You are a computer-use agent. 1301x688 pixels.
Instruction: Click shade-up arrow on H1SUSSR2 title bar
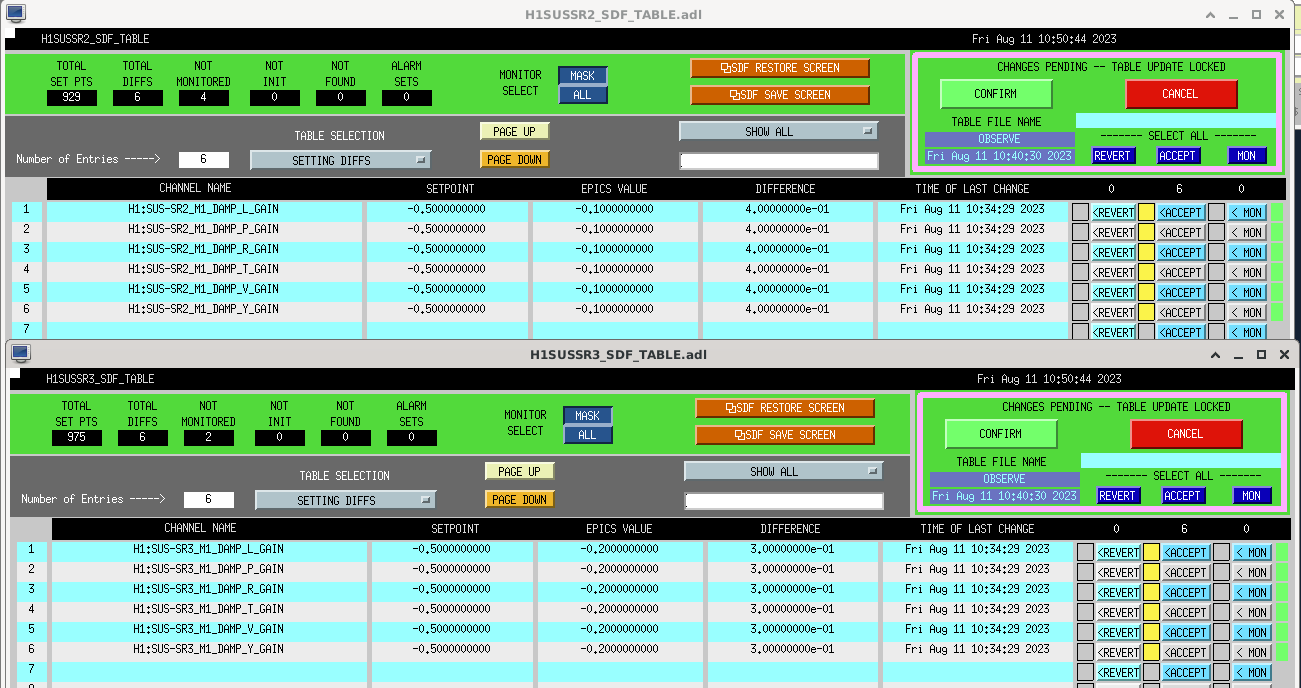(x=1211, y=15)
